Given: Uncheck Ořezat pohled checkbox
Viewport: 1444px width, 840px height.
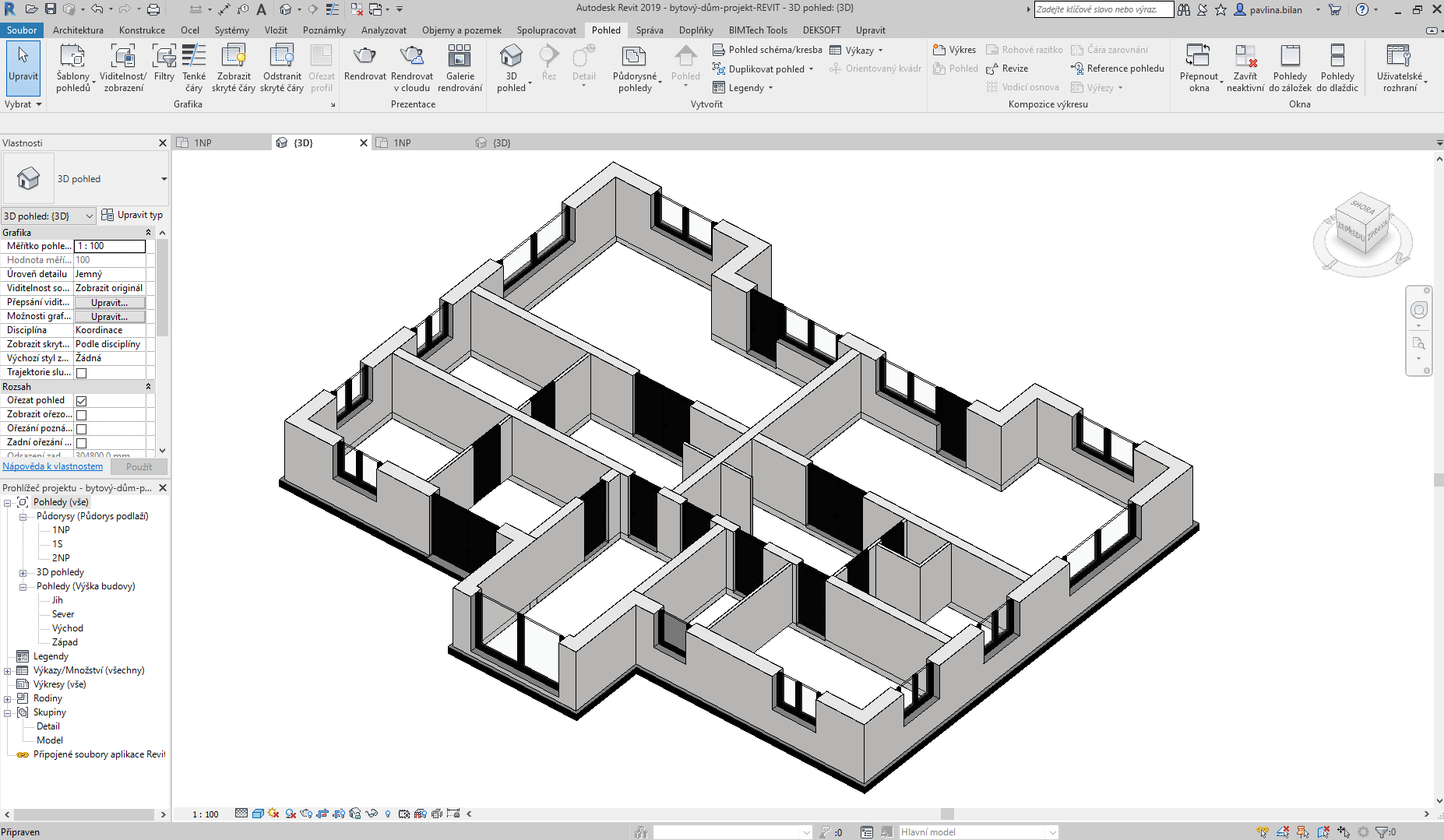Looking at the screenshot, I should pyautogui.click(x=81, y=401).
